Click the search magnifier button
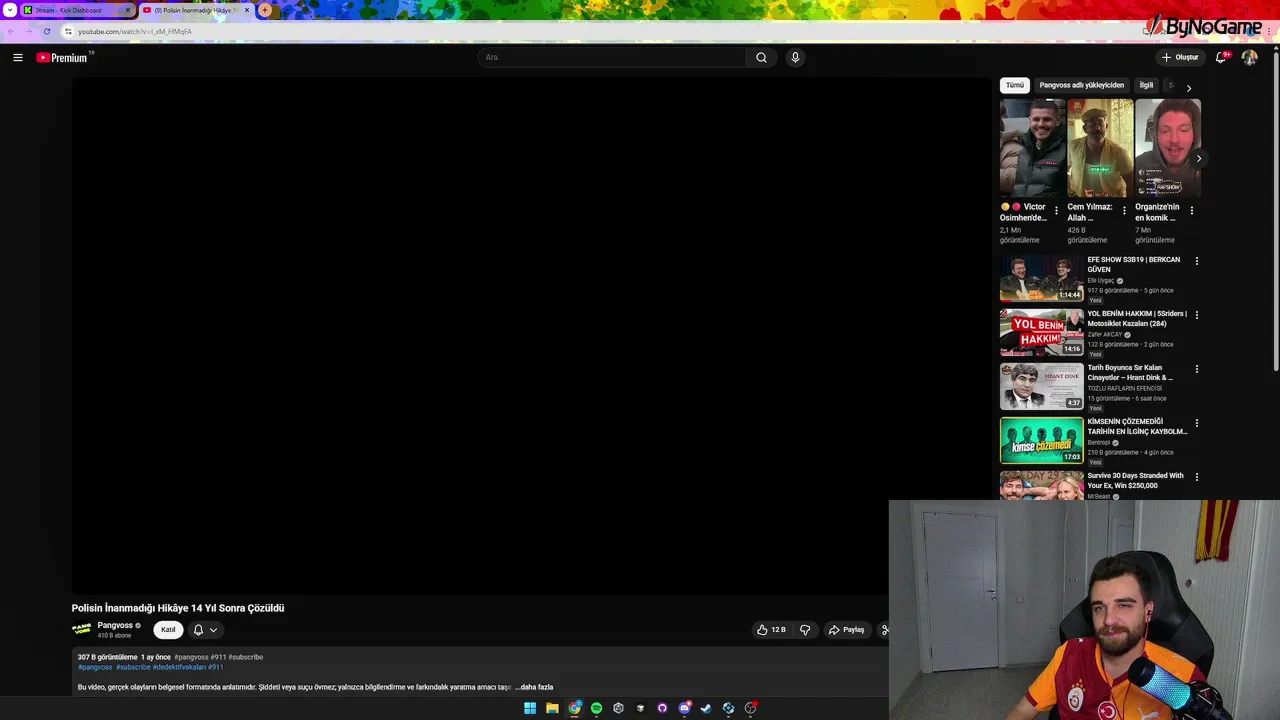 point(761,57)
